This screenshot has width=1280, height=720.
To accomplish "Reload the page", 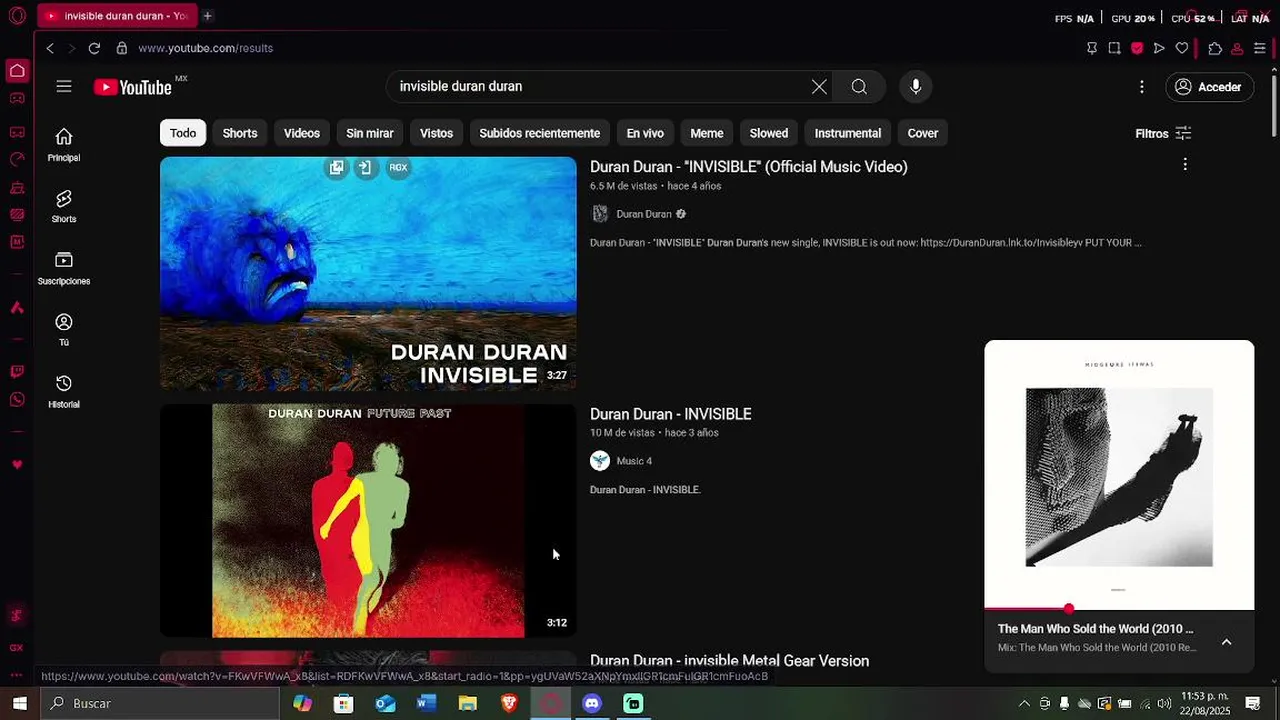I will point(94,48).
